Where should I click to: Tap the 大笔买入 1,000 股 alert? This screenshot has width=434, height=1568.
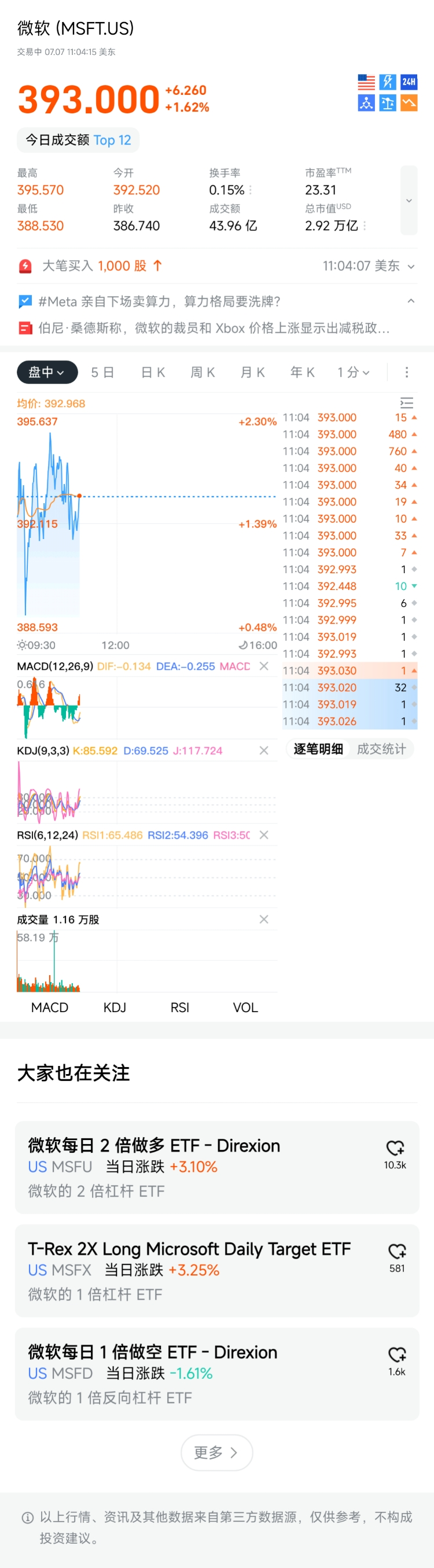tap(102, 266)
